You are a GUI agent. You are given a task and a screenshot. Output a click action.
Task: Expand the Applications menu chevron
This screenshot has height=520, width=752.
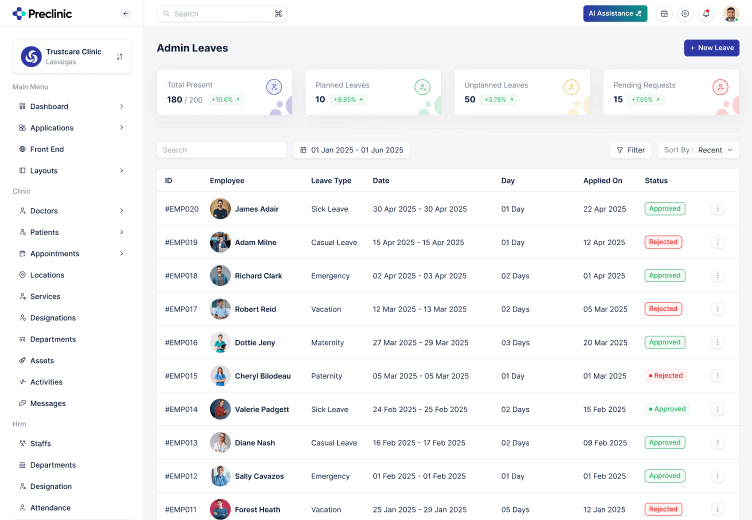point(121,128)
